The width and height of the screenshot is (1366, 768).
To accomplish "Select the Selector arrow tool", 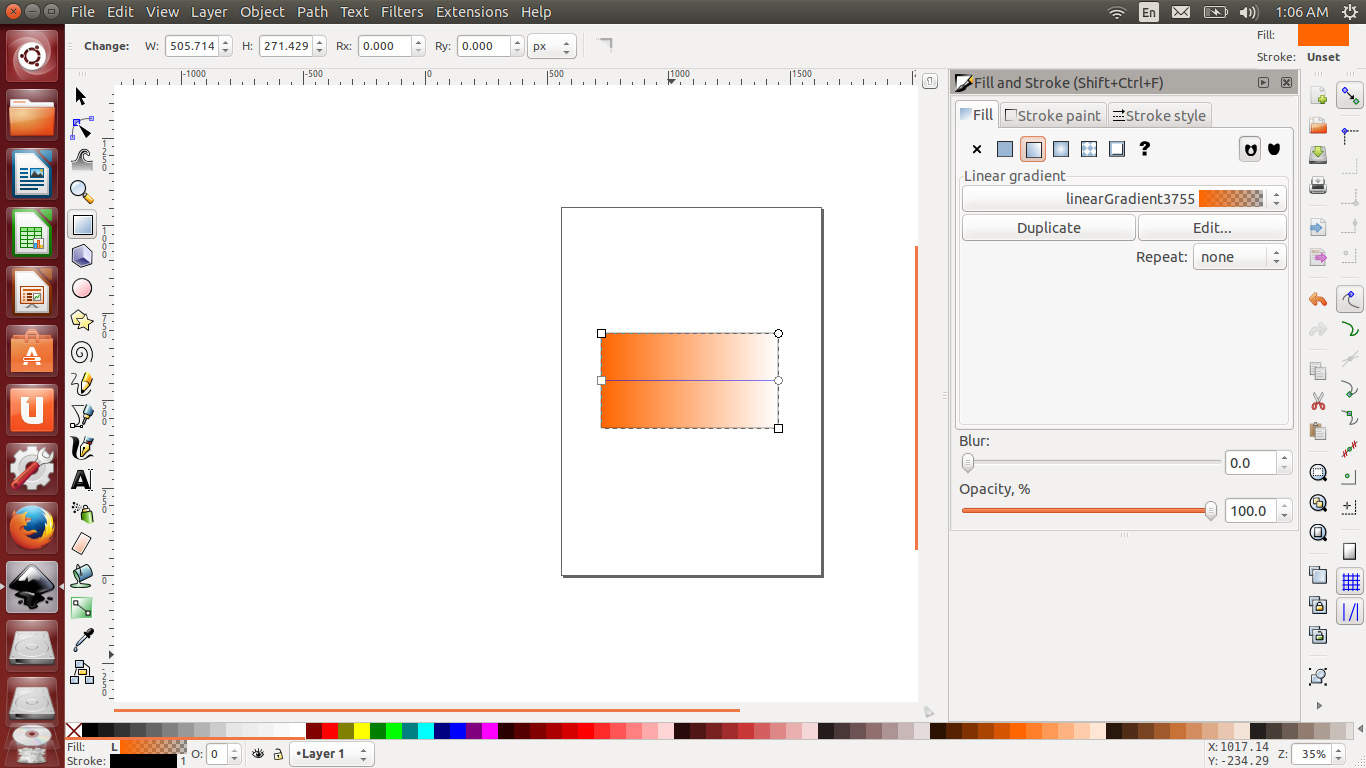I will pos(82,96).
